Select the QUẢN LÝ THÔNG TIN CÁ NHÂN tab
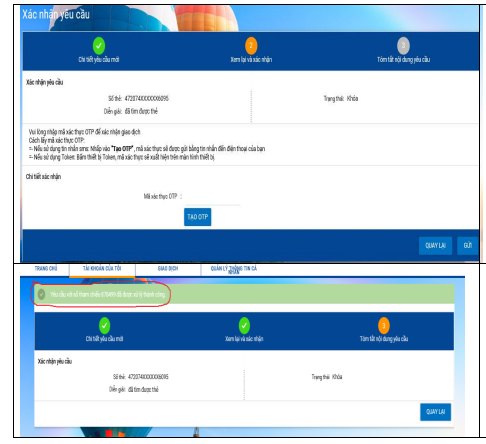This screenshot has width=486, height=444. click(234, 270)
